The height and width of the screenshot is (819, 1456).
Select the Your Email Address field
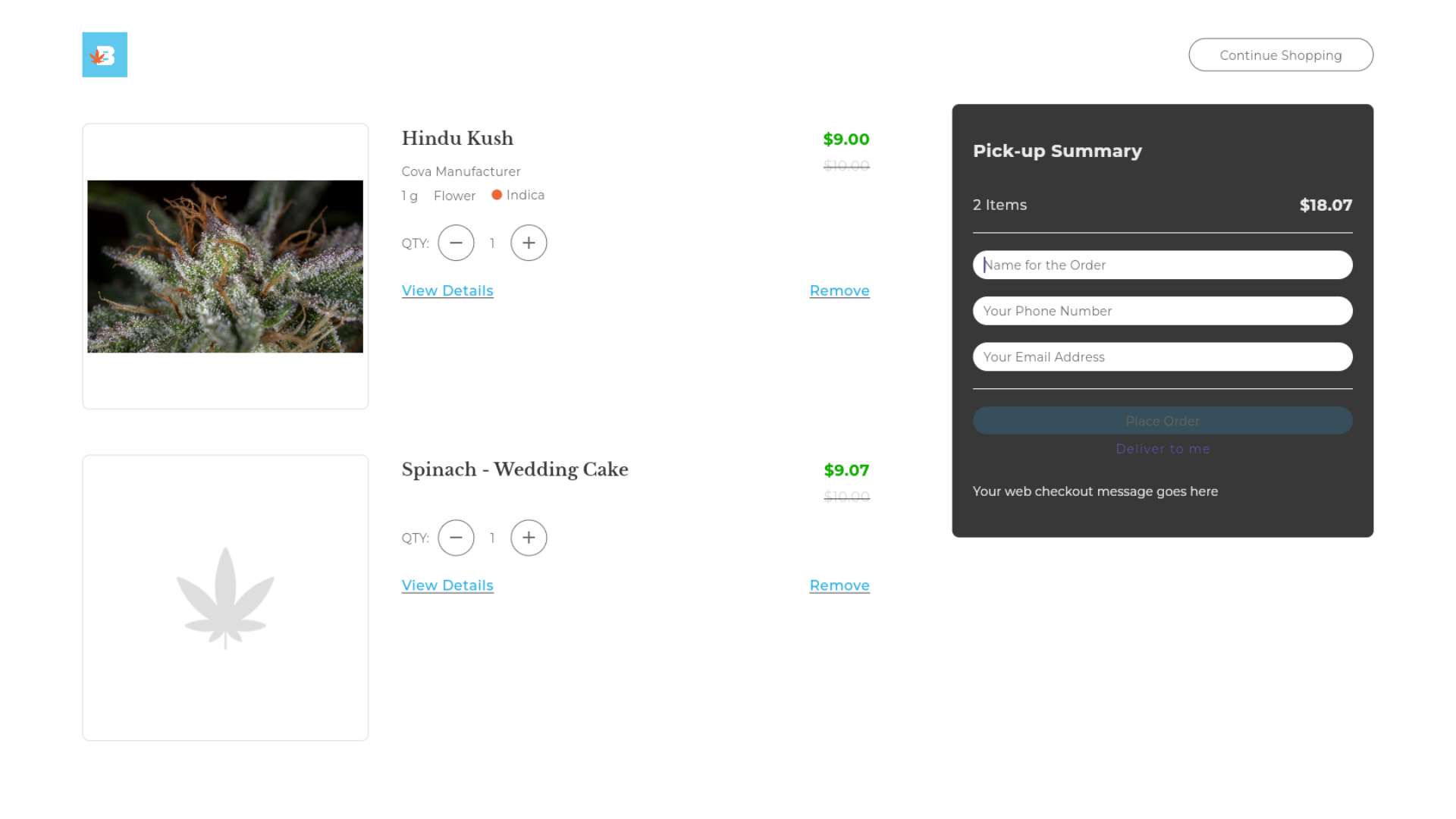[1163, 356]
